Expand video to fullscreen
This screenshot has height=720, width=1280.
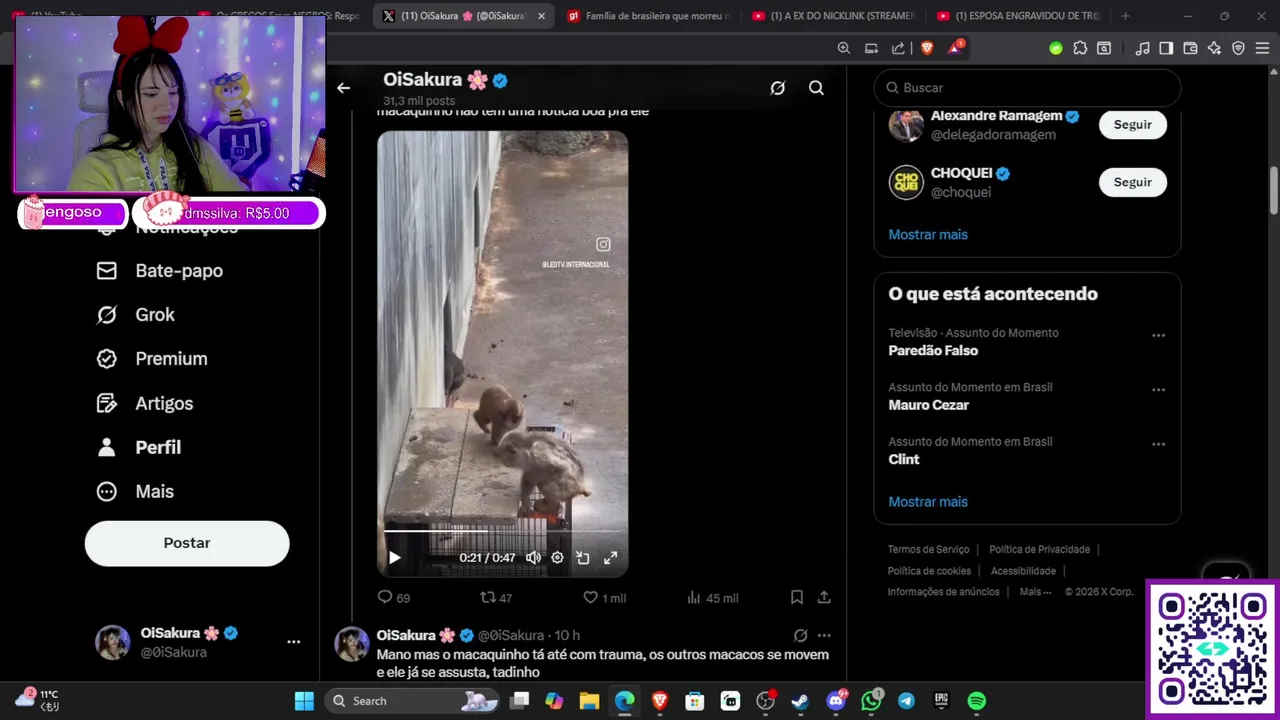pos(611,558)
